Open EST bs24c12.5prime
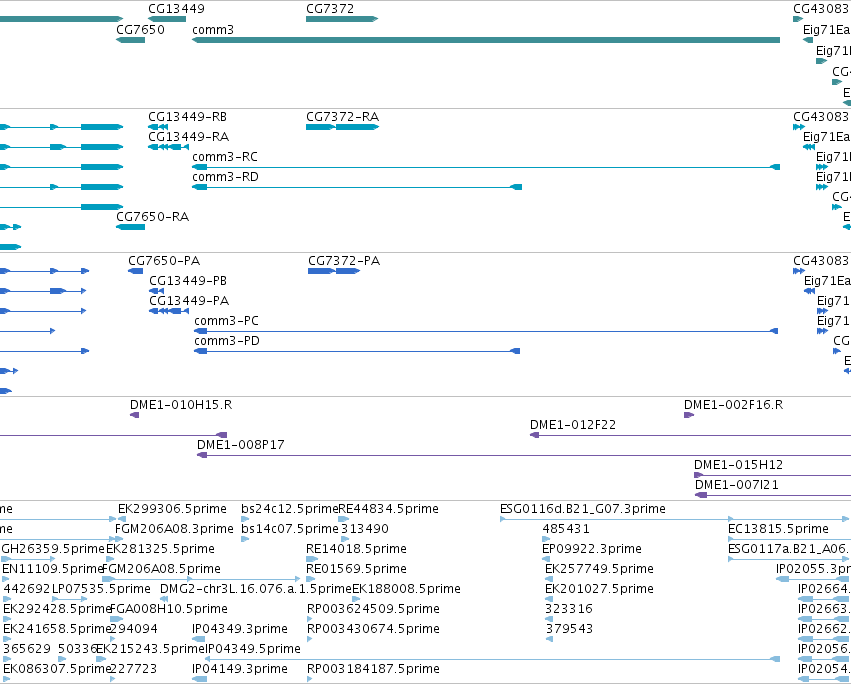The image size is (851, 684). coord(290,509)
